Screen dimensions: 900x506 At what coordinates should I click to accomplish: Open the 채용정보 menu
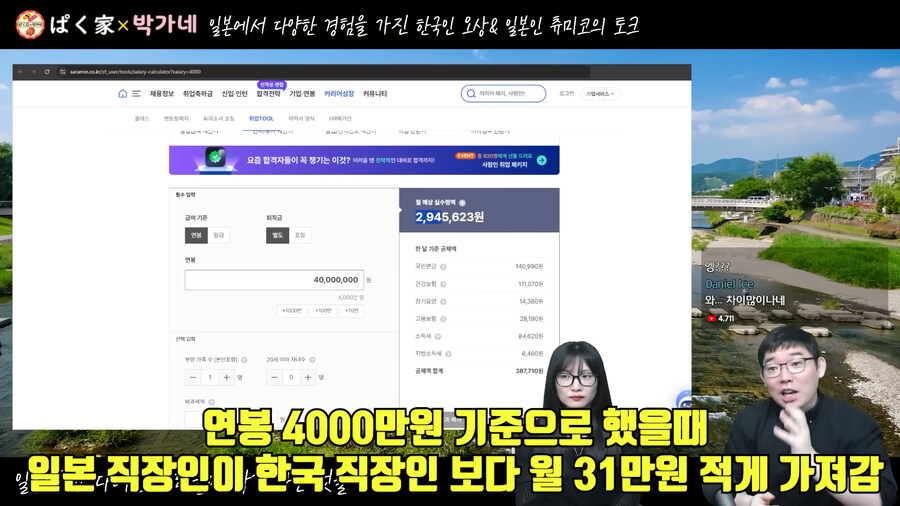click(x=162, y=94)
